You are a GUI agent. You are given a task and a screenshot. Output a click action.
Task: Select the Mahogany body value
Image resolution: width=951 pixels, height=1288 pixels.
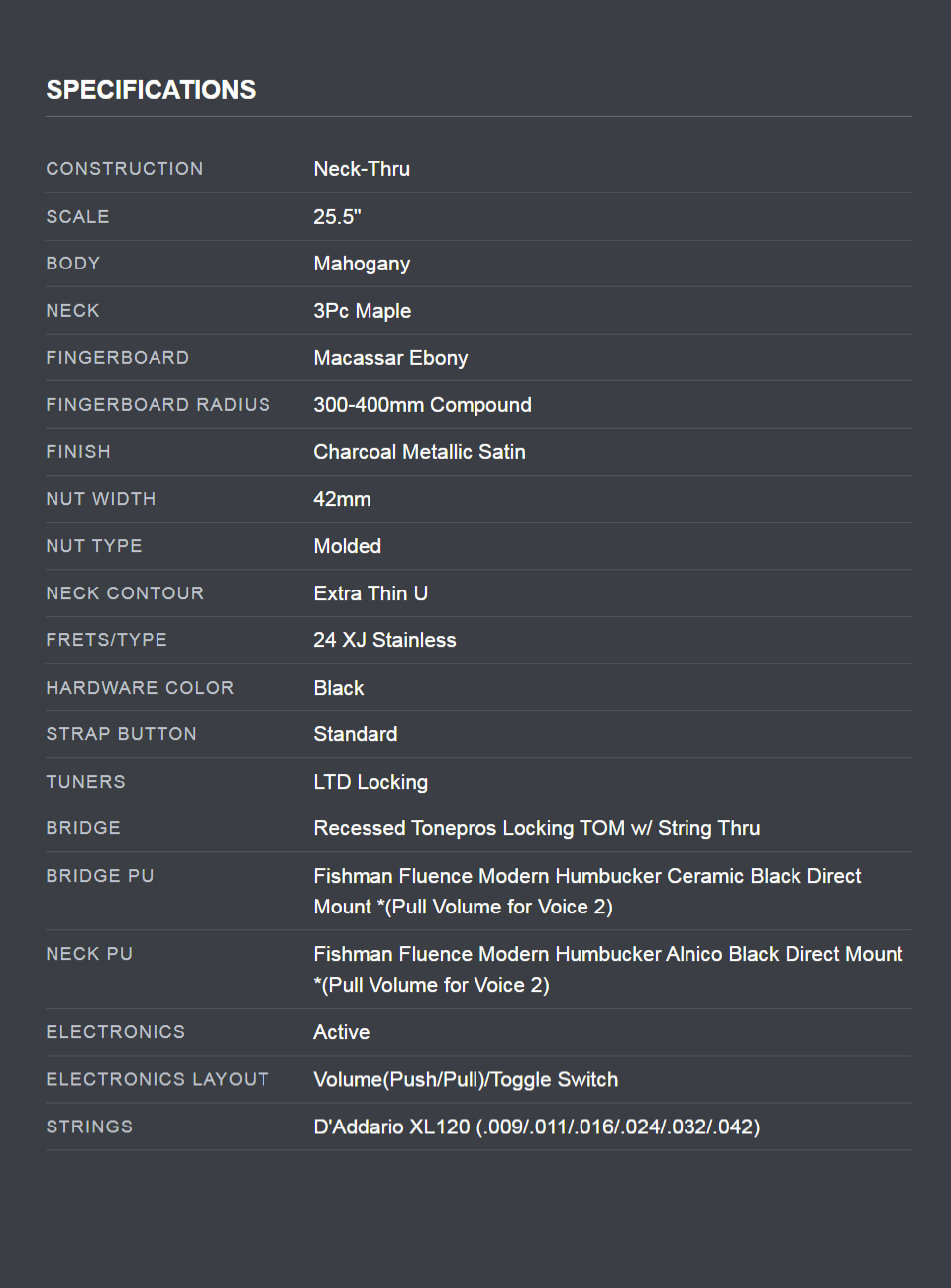362,264
